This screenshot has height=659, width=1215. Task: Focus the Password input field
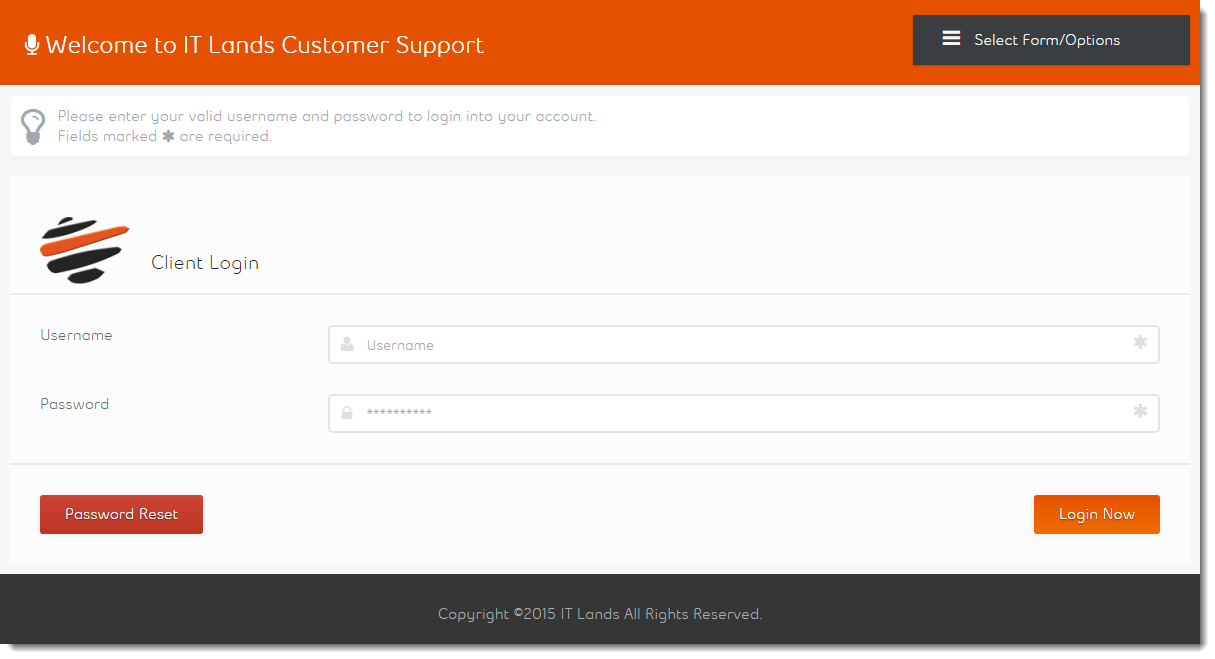744,413
